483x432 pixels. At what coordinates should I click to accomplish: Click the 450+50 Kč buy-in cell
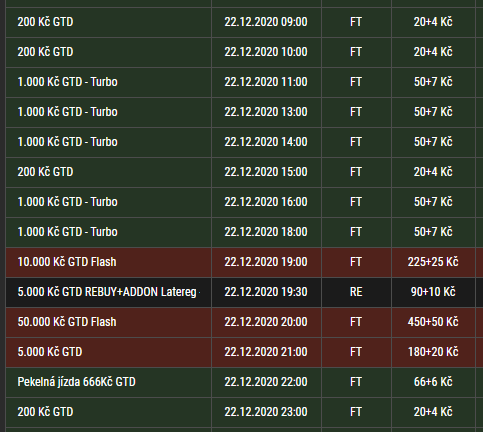tap(433, 322)
